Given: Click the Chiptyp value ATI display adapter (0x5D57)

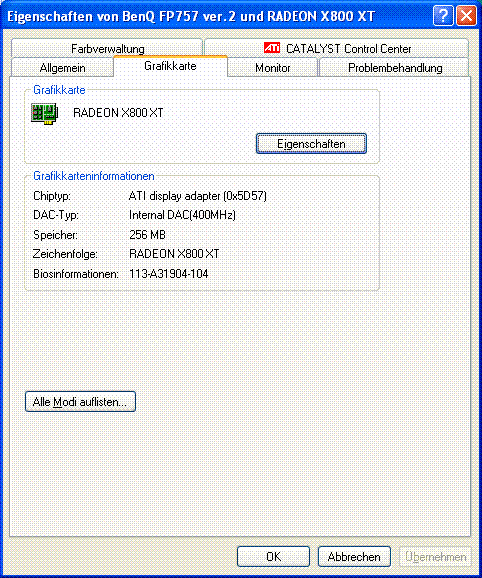Looking at the screenshot, I should [198, 196].
